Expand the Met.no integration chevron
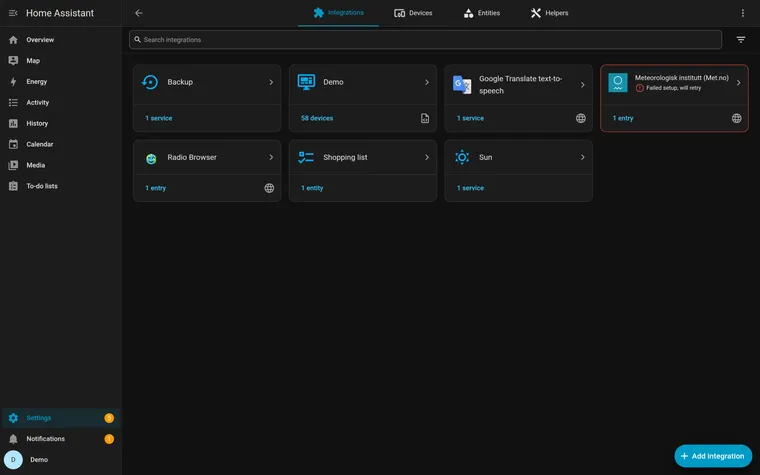Viewport: 760px width, 475px height. pos(738,82)
